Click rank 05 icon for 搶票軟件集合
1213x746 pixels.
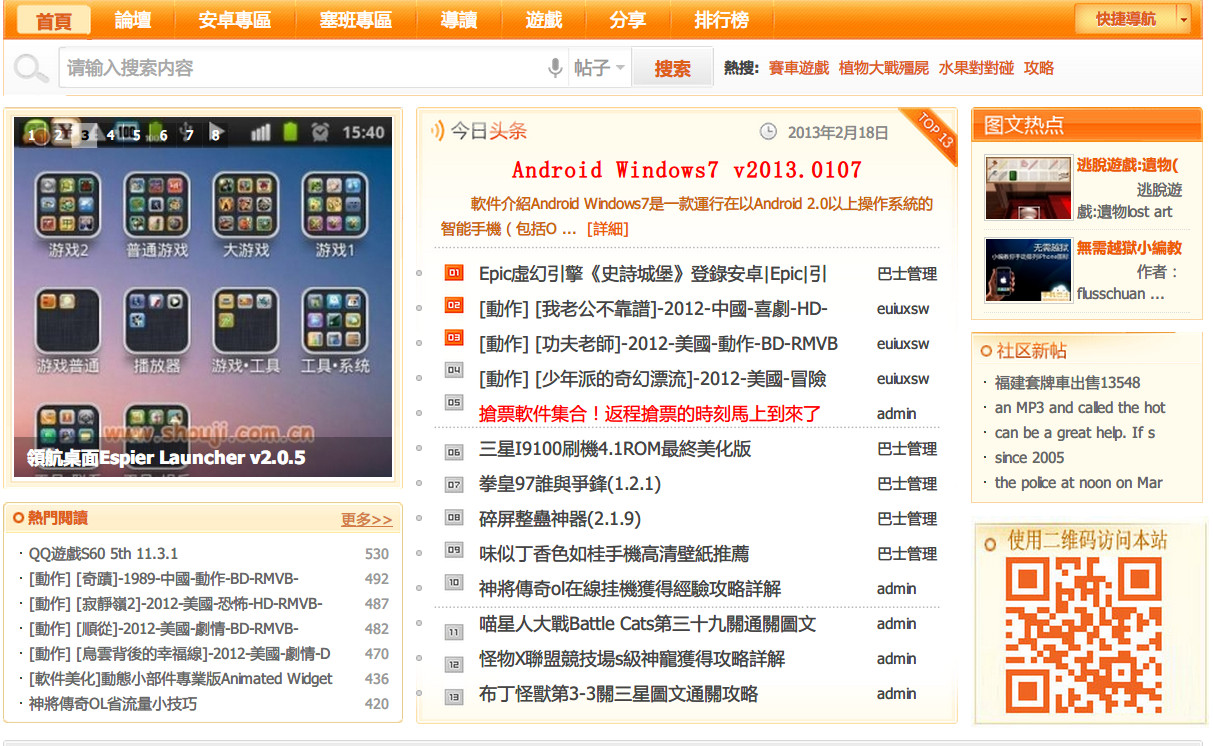[454, 402]
